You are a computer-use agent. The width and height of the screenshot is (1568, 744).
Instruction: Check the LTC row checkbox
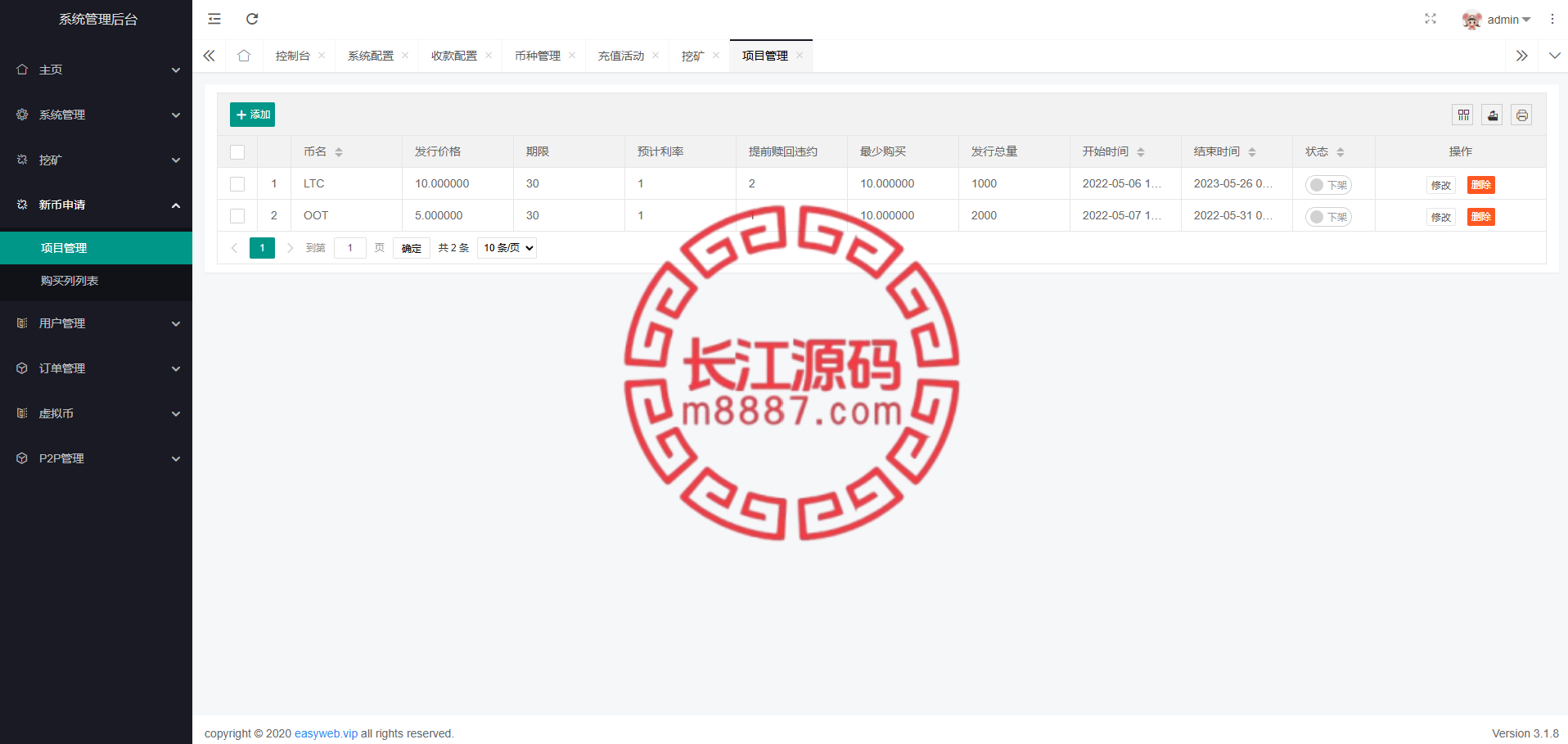[x=237, y=184]
